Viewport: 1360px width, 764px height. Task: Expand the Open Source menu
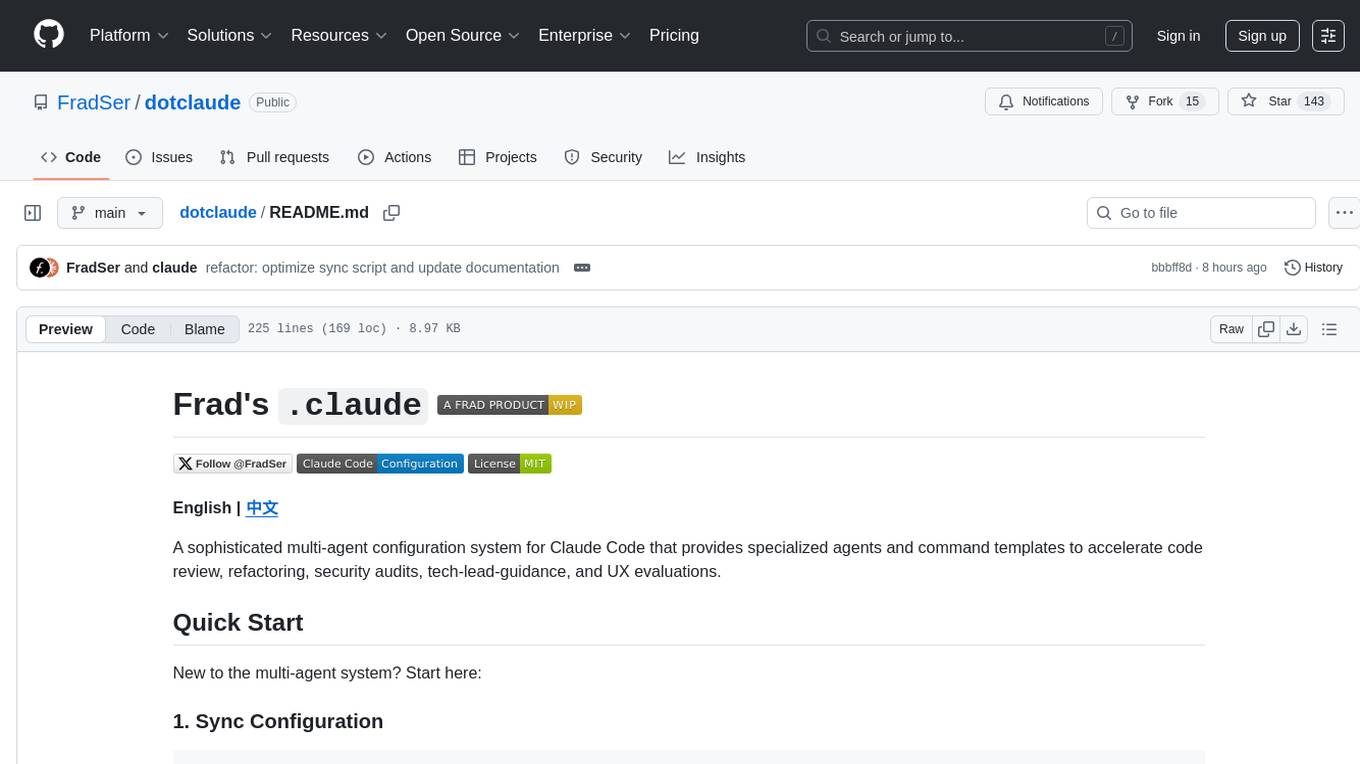[463, 35]
